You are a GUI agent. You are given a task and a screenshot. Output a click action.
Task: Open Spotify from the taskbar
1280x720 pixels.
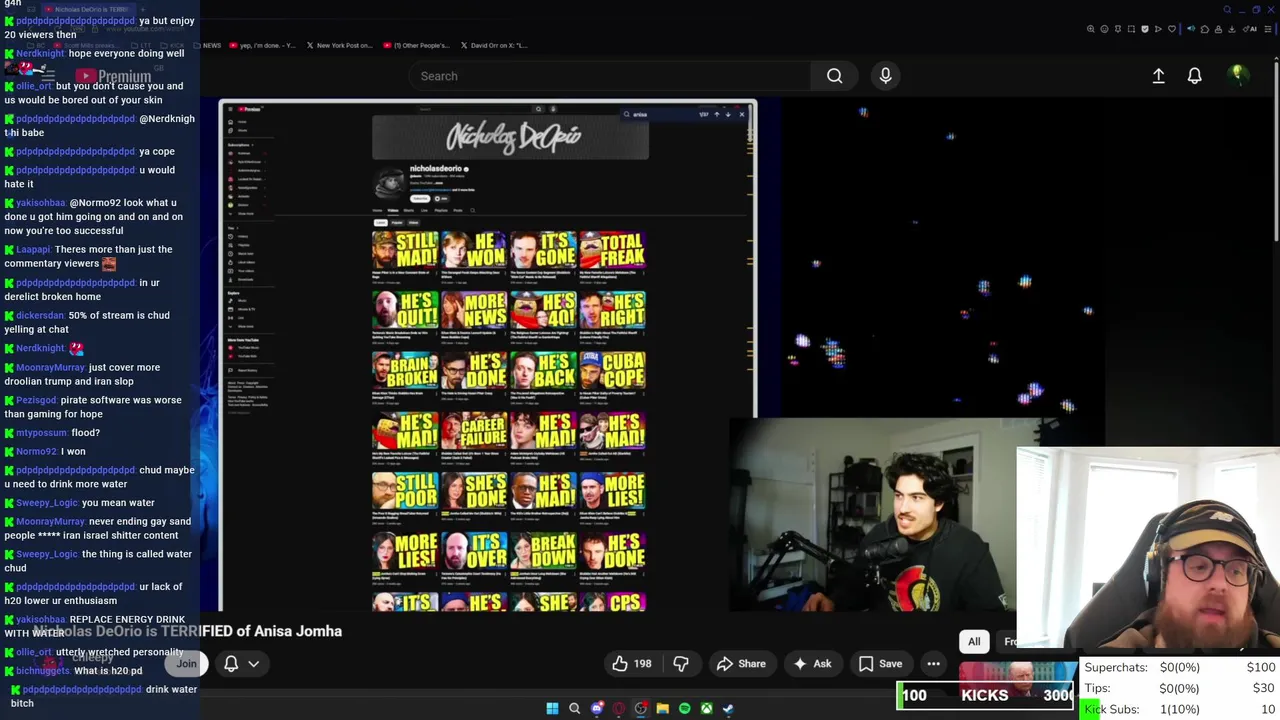tap(684, 708)
